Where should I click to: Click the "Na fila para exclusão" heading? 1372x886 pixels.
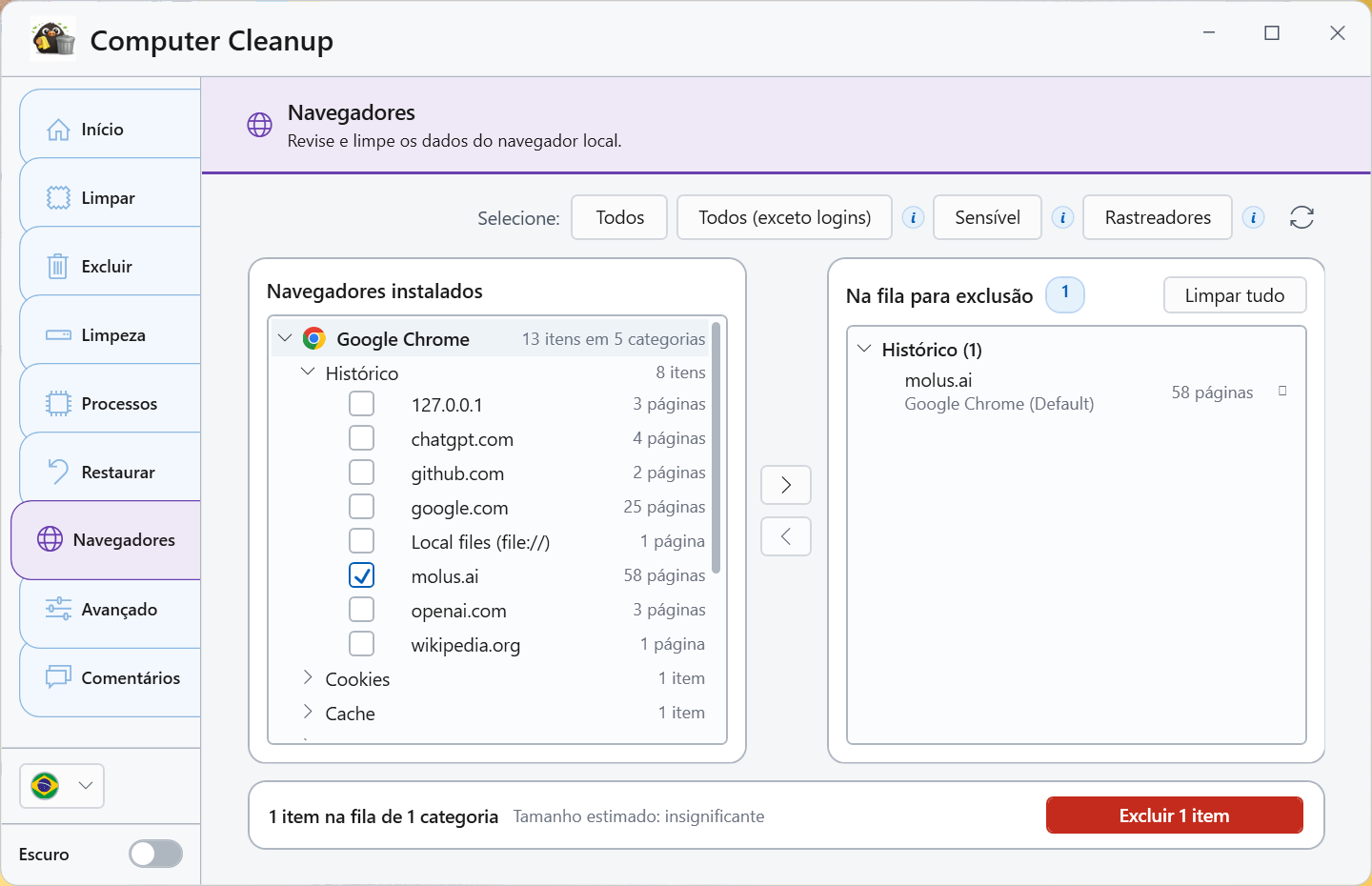[x=939, y=296]
